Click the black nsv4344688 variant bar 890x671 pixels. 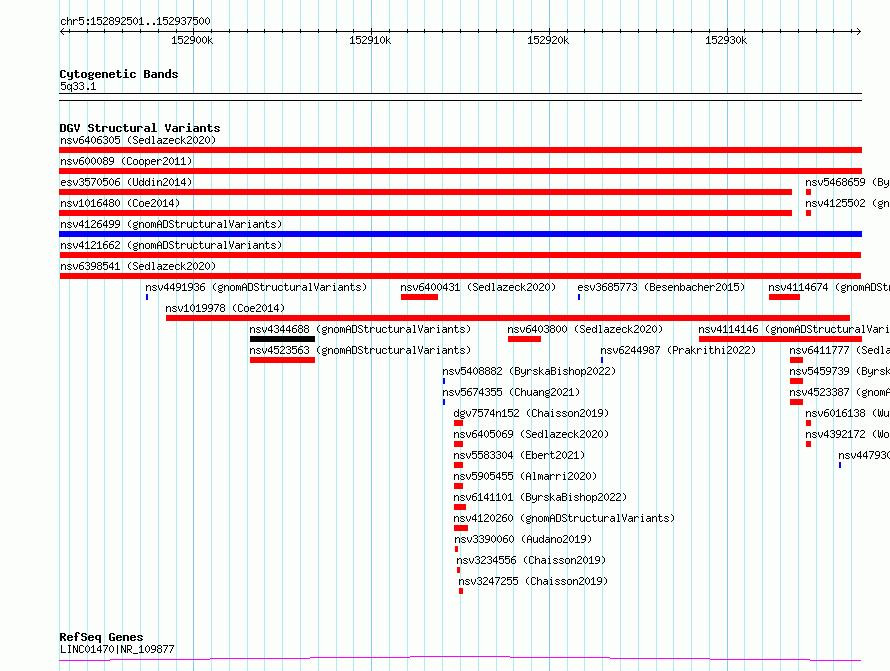pos(282,339)
